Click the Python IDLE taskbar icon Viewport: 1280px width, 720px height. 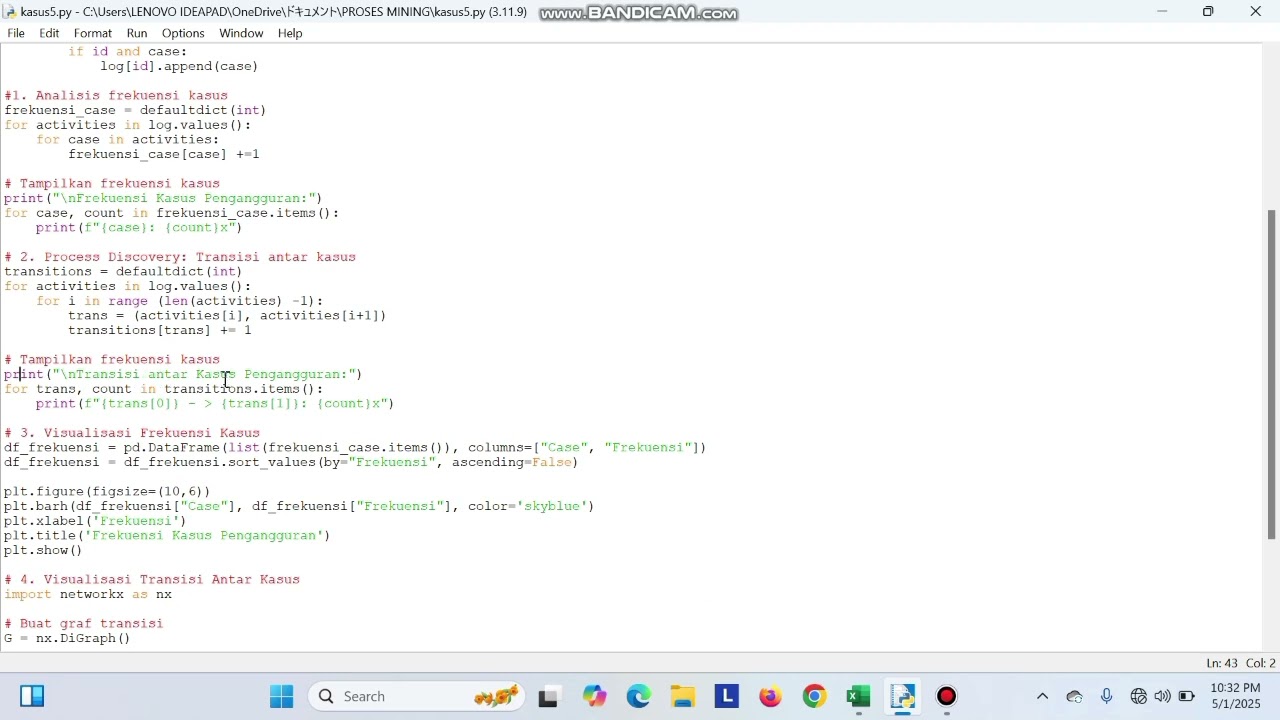[x=903, y=696]
